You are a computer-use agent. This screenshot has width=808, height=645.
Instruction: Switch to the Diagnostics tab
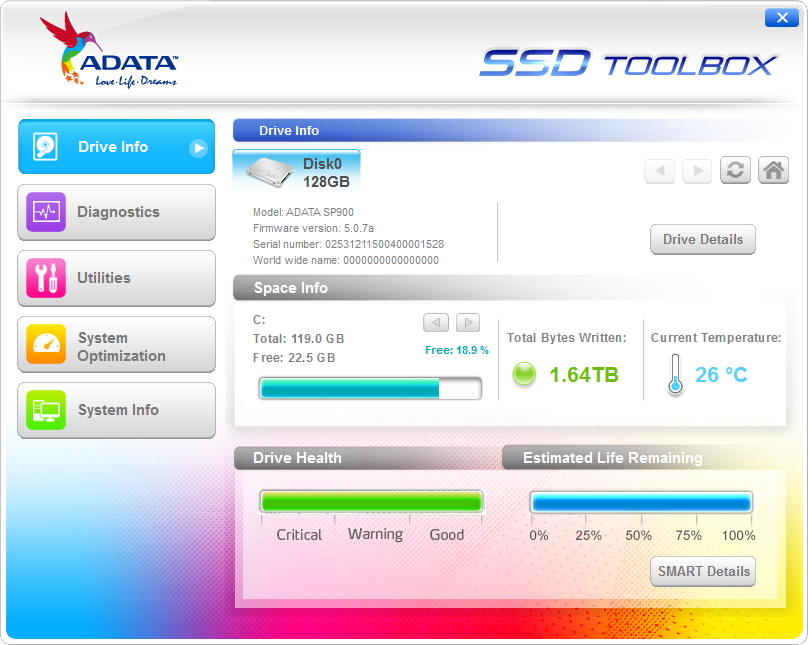coord(117,212)
